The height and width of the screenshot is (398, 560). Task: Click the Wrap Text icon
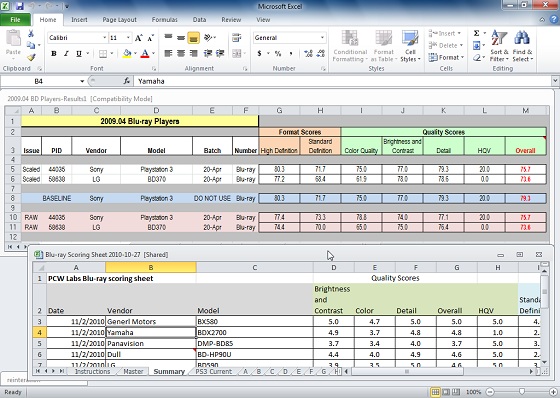click(236, 37)
